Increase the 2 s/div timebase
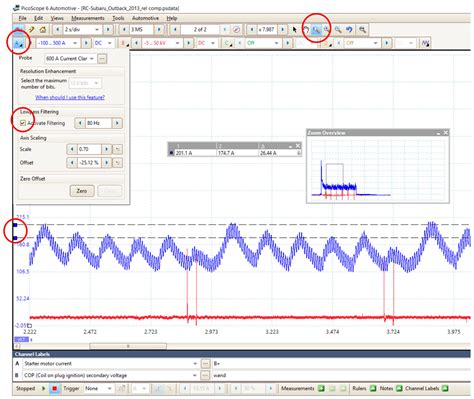 coord(108,30)
